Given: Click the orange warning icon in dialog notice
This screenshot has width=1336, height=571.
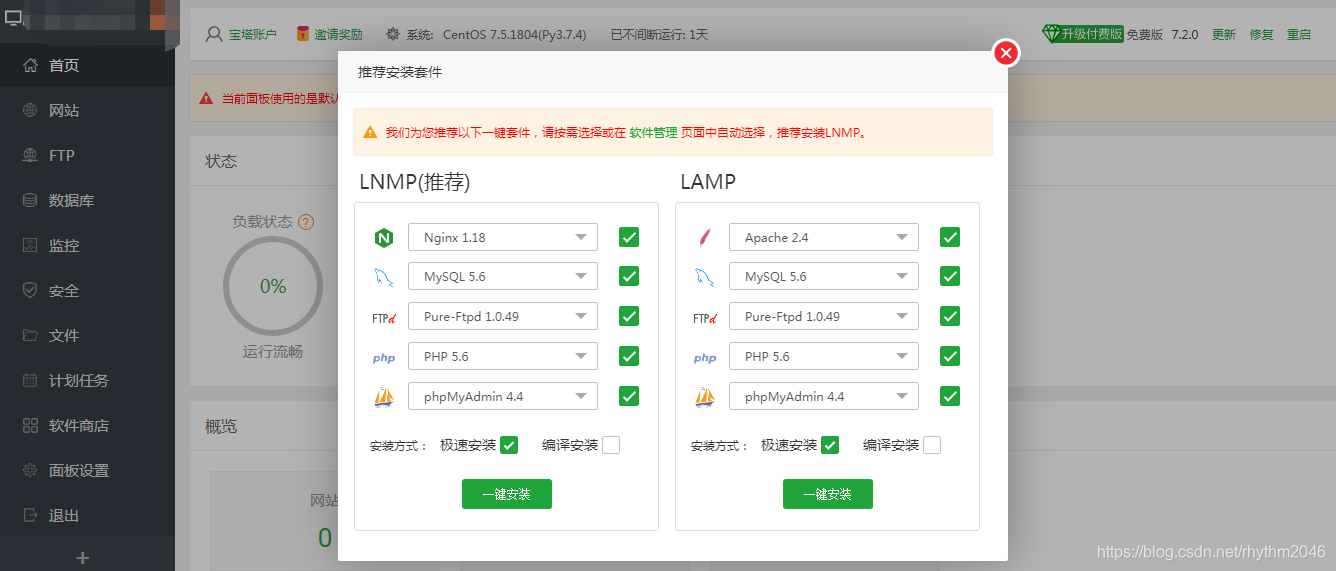Looking at the screenshot, I should point(370,132).
